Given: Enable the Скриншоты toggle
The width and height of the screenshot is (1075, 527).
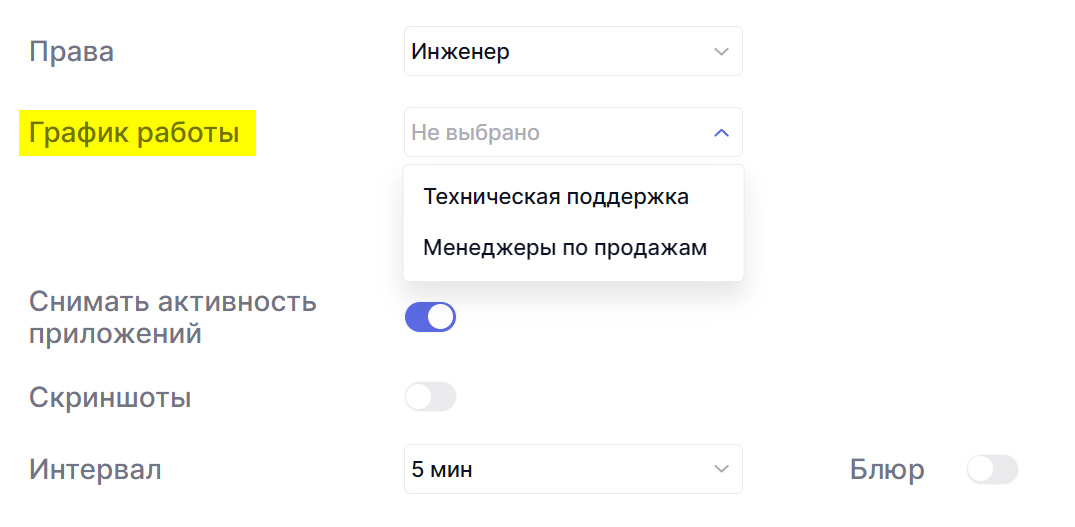Looking at the screenshot, I should click(430, 397).
